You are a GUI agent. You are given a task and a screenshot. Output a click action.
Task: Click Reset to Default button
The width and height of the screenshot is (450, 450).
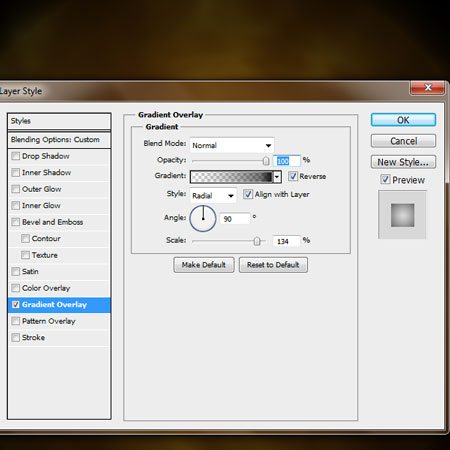point(273,265)
